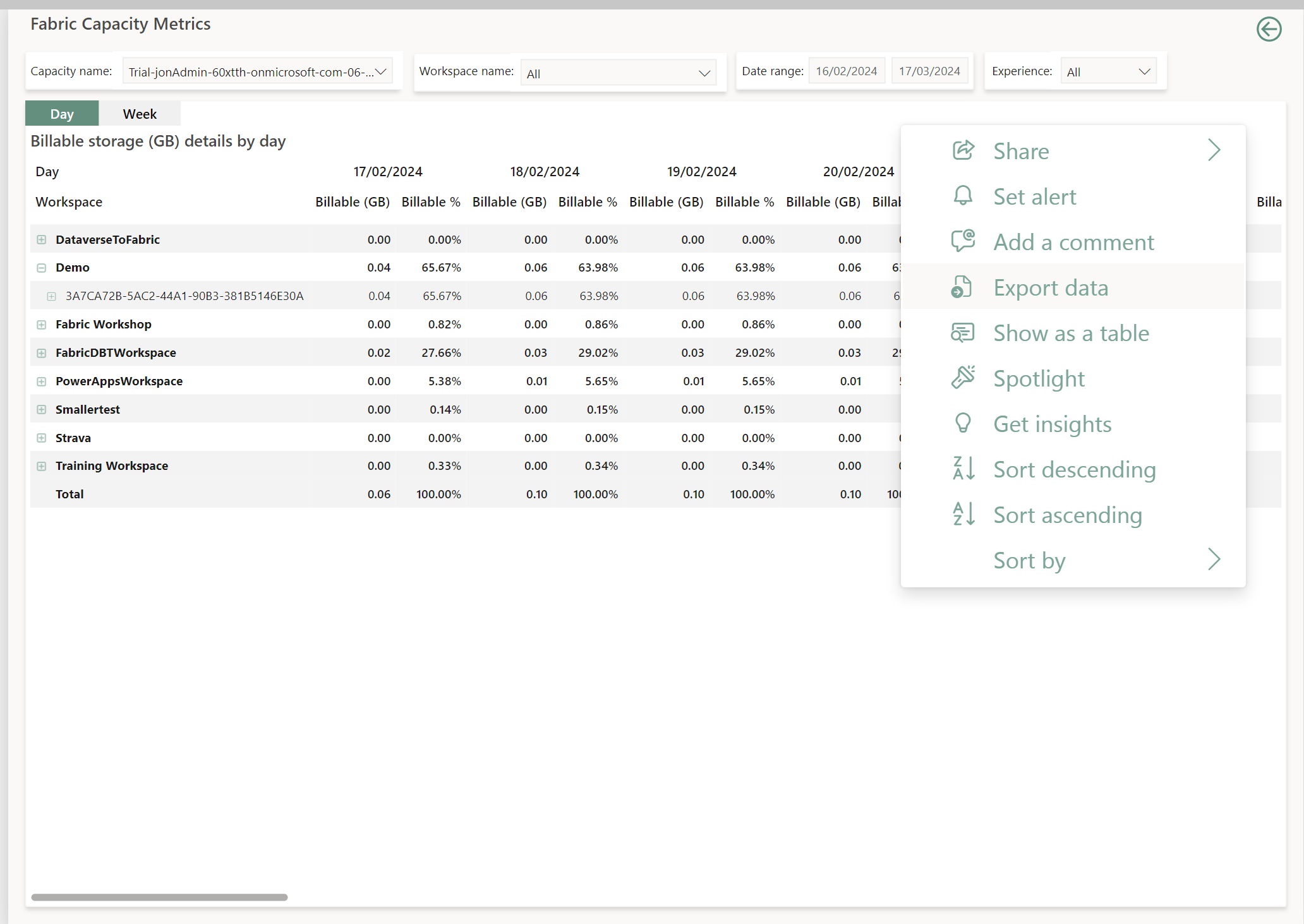Click the Sort descending icon
The width and height of the screenshot is (1304, 924).
point(963,469)
